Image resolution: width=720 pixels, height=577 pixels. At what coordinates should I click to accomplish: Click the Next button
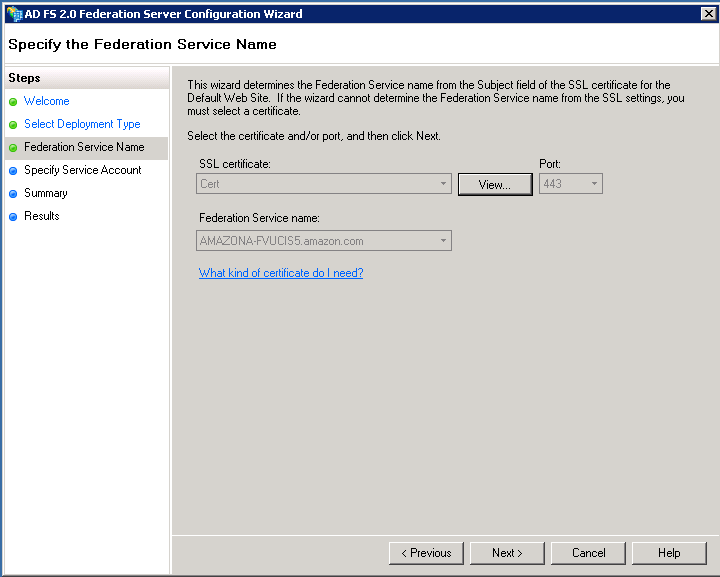[507, 553]
